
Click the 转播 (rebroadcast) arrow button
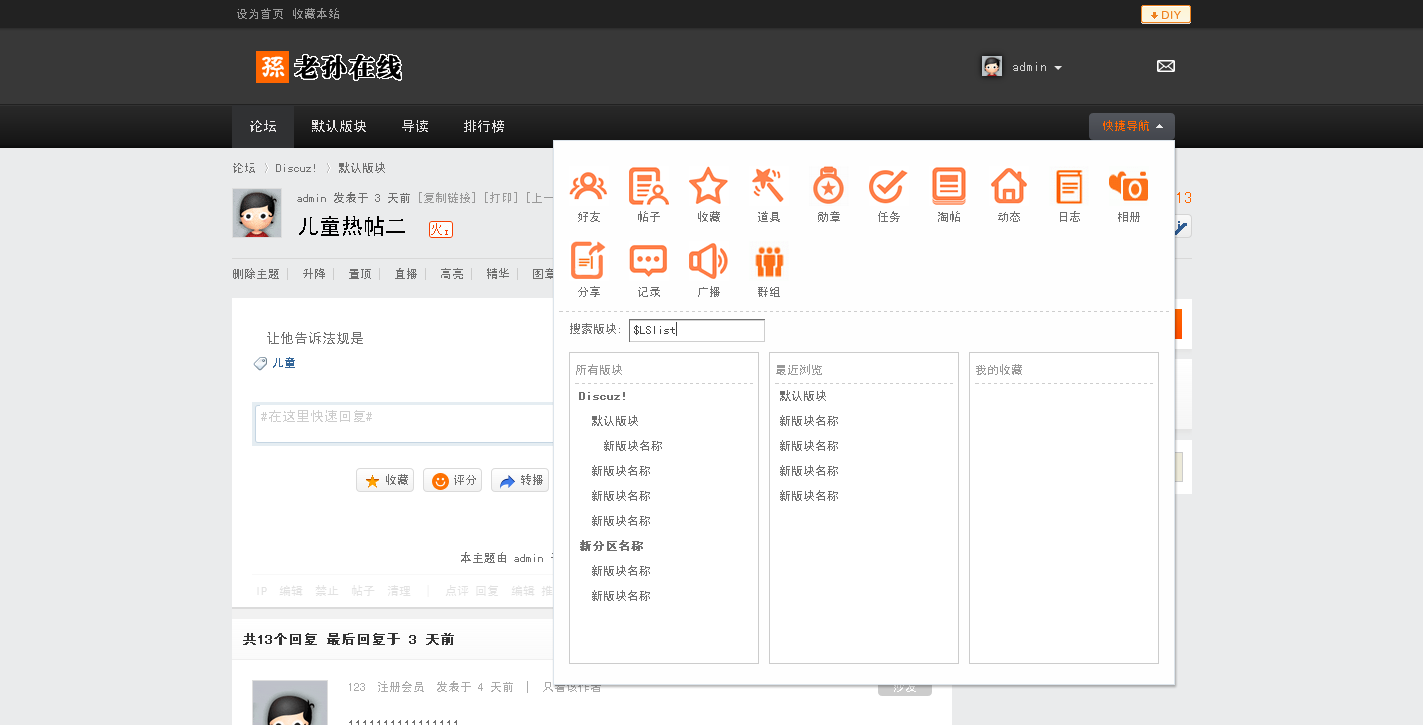pos(519,480)
